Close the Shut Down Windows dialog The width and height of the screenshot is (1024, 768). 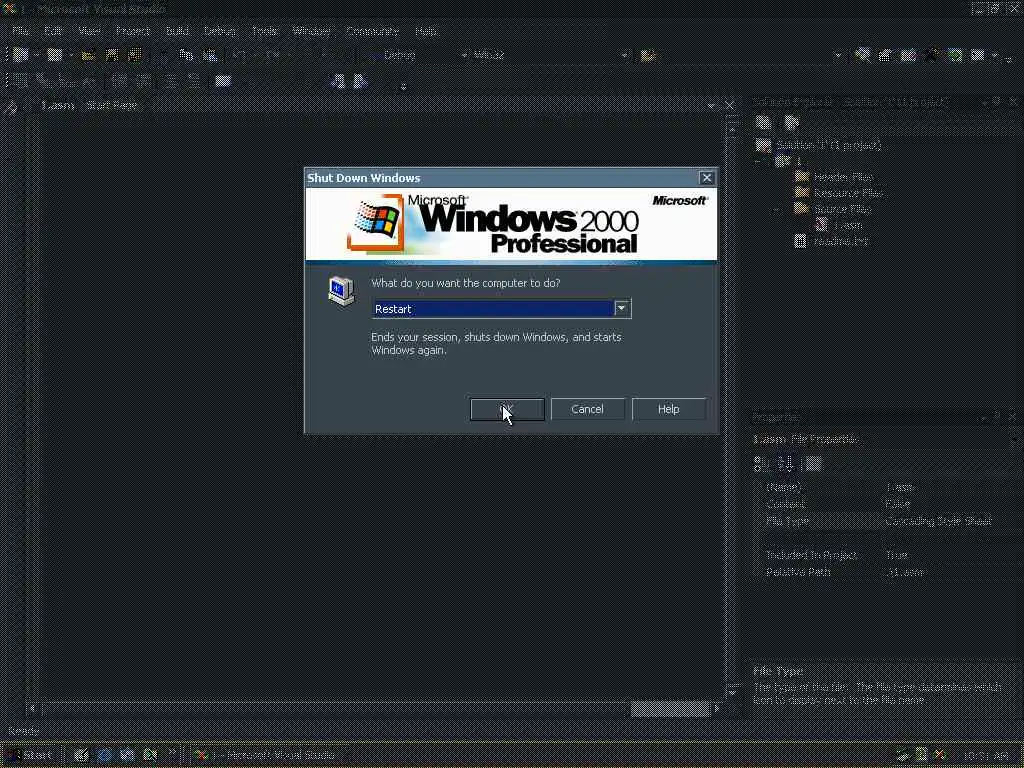tap(707, 178)
